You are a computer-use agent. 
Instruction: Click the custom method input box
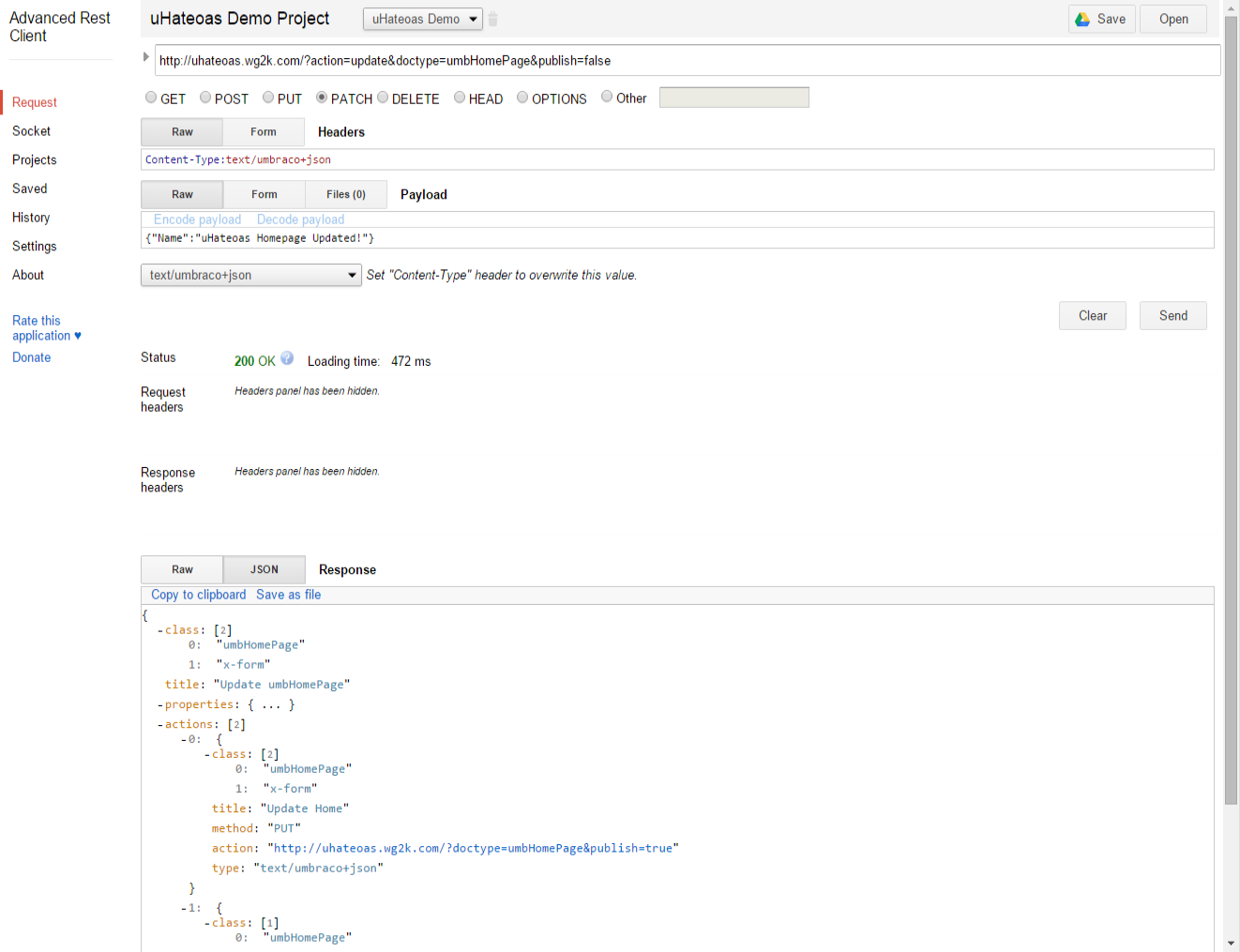coord(734,98)
